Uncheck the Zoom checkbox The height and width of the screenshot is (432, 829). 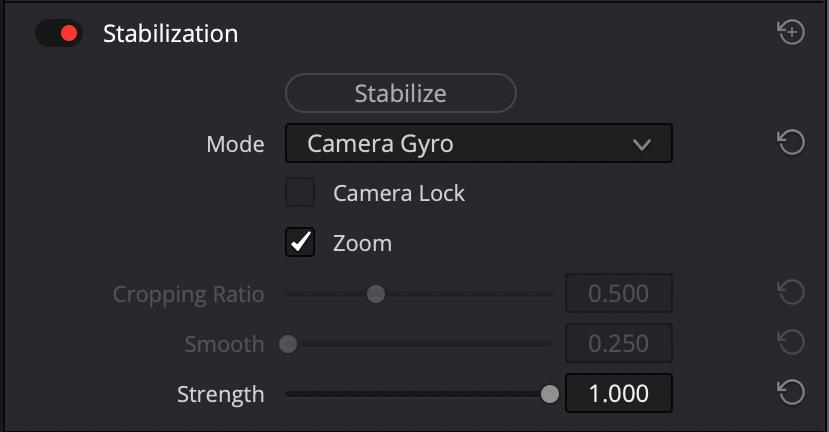(300, 242)
